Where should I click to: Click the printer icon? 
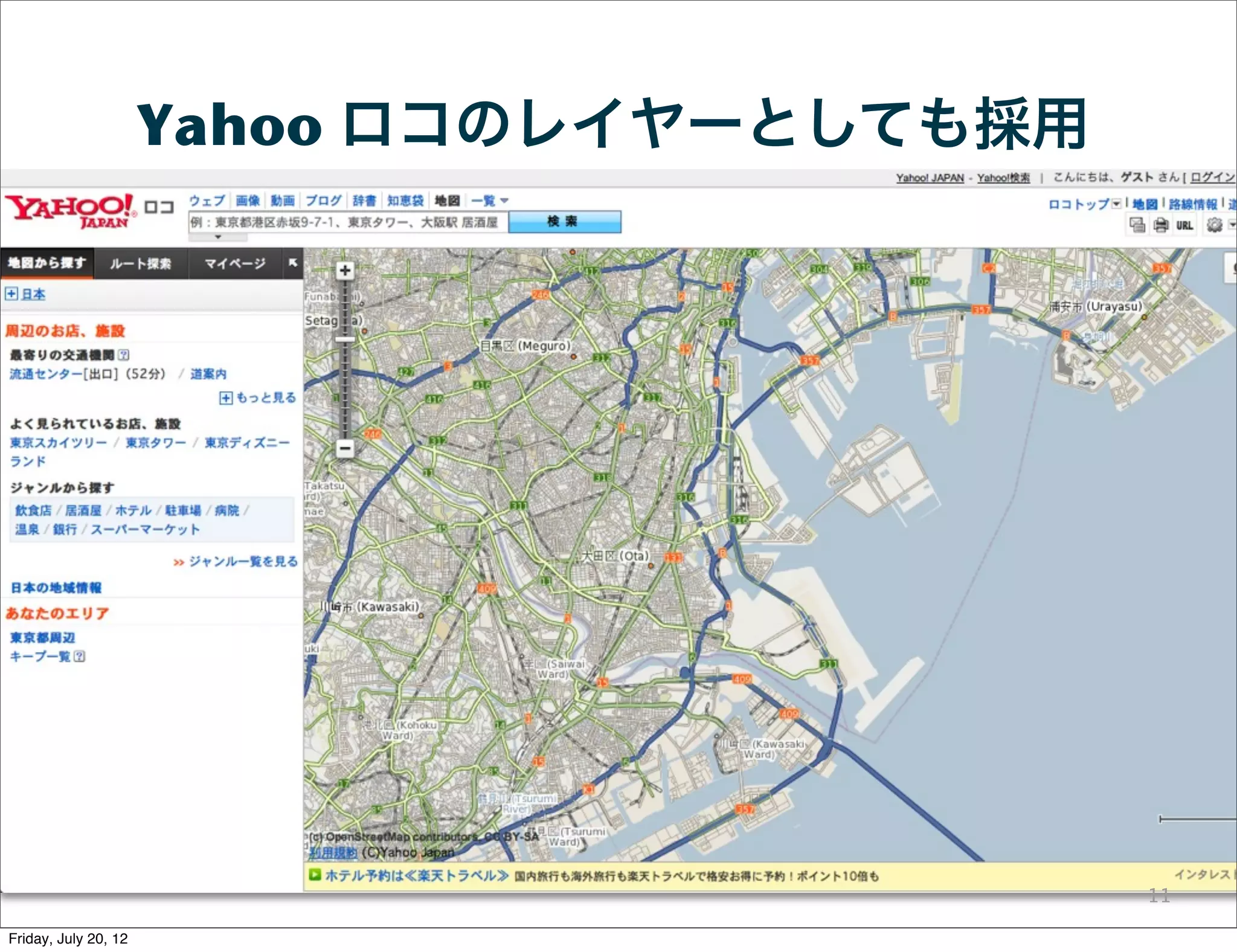[x=1161, y=225]
